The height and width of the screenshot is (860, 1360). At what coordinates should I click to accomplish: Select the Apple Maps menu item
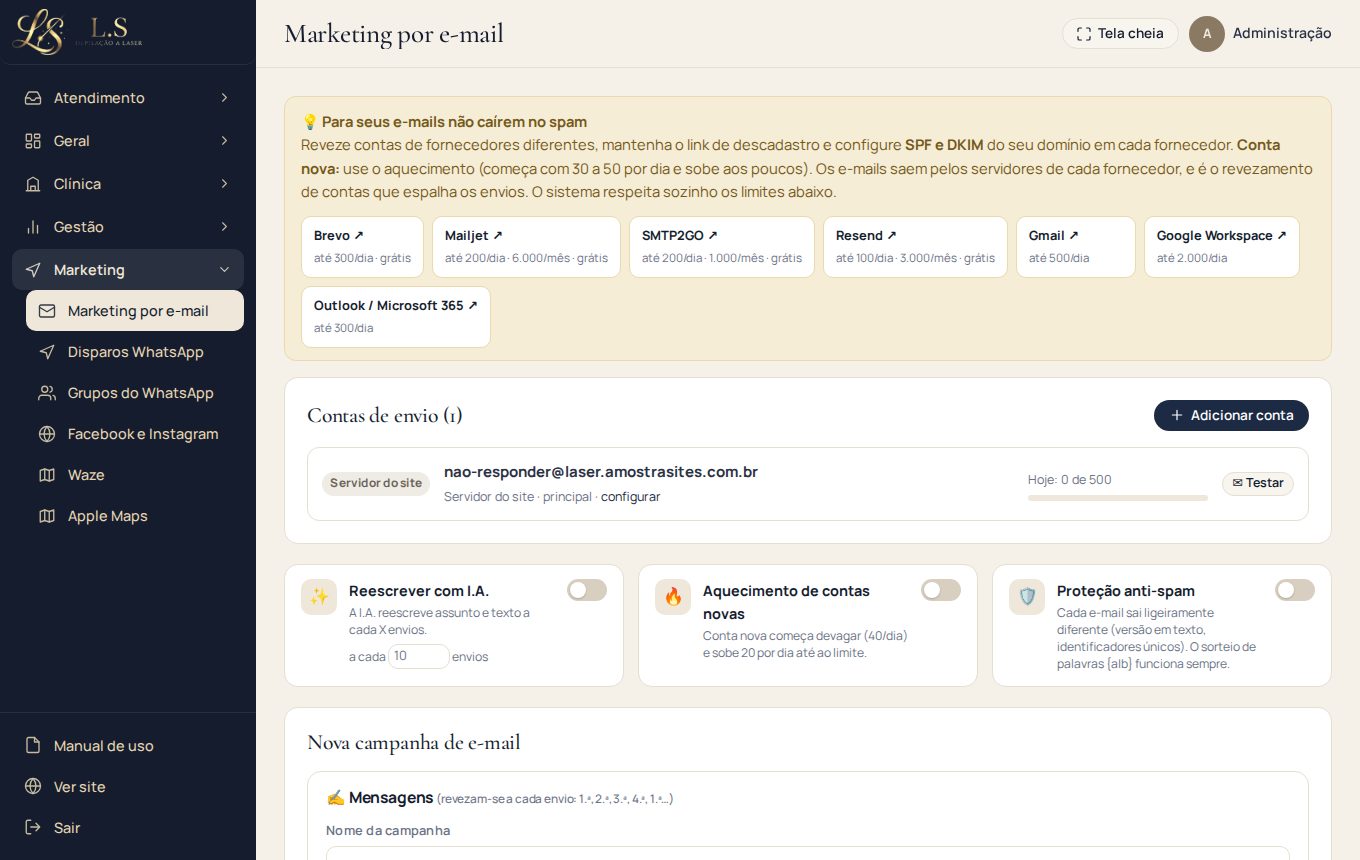click(135, 516)
